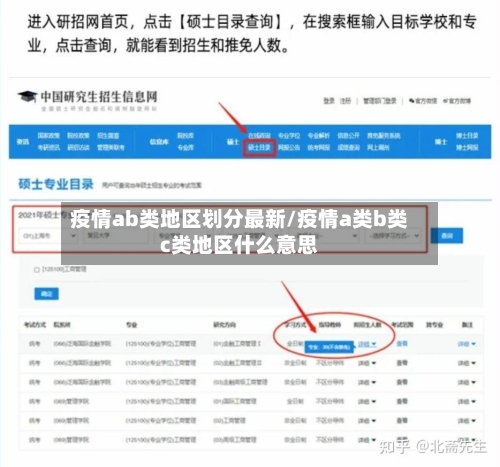This screenshot has height=467, width=500.
Task: Open 推免服务系统 in the 硕士 menu
Action: pos(384,136)
